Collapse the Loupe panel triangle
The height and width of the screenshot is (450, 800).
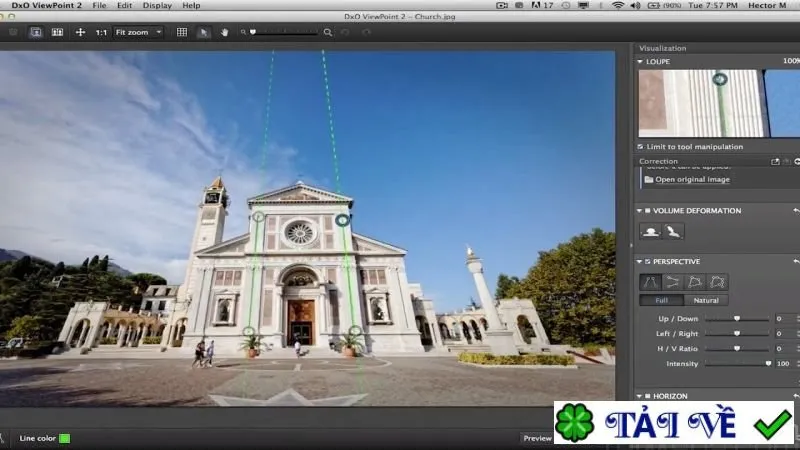point(640,62)
